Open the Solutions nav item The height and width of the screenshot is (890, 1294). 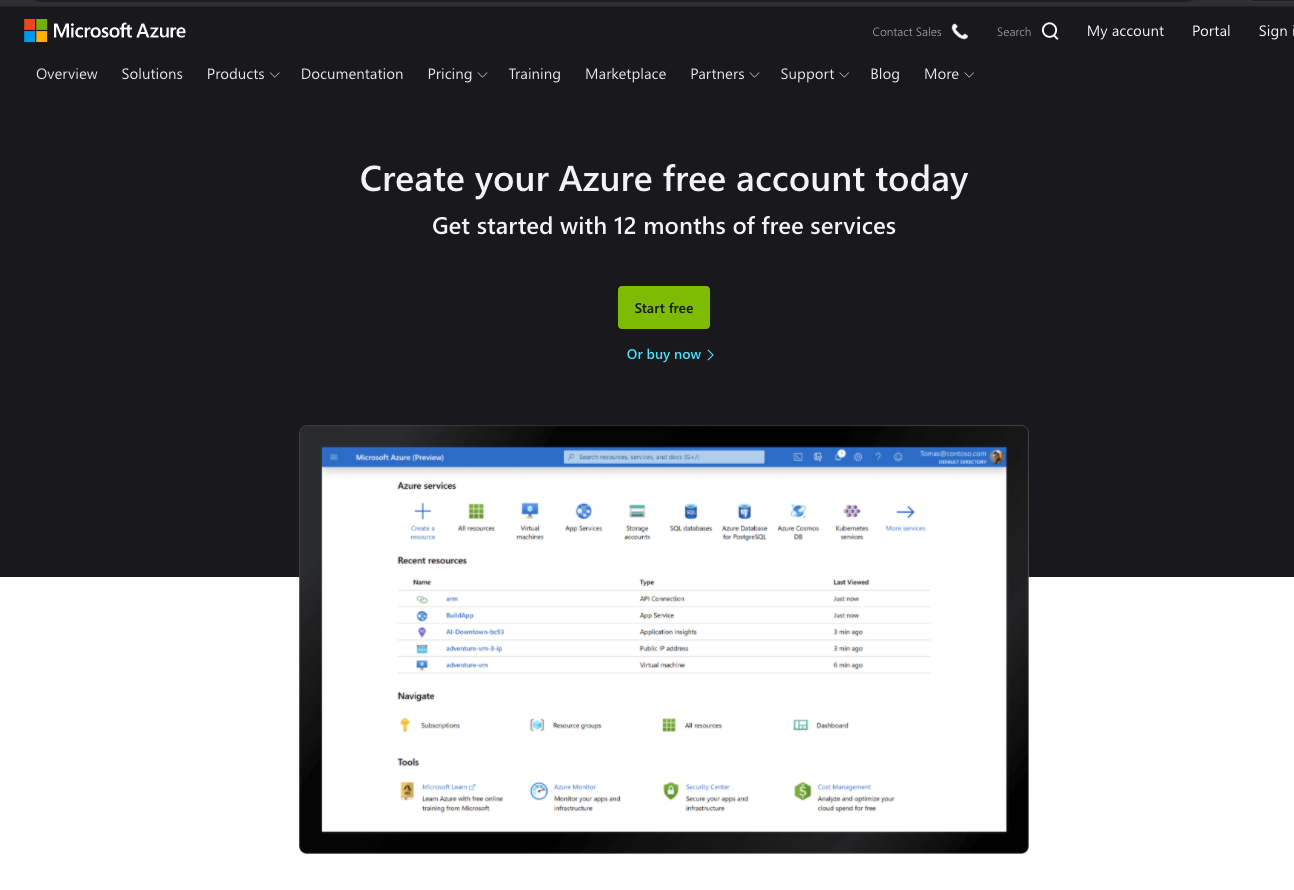pos(152,74)
